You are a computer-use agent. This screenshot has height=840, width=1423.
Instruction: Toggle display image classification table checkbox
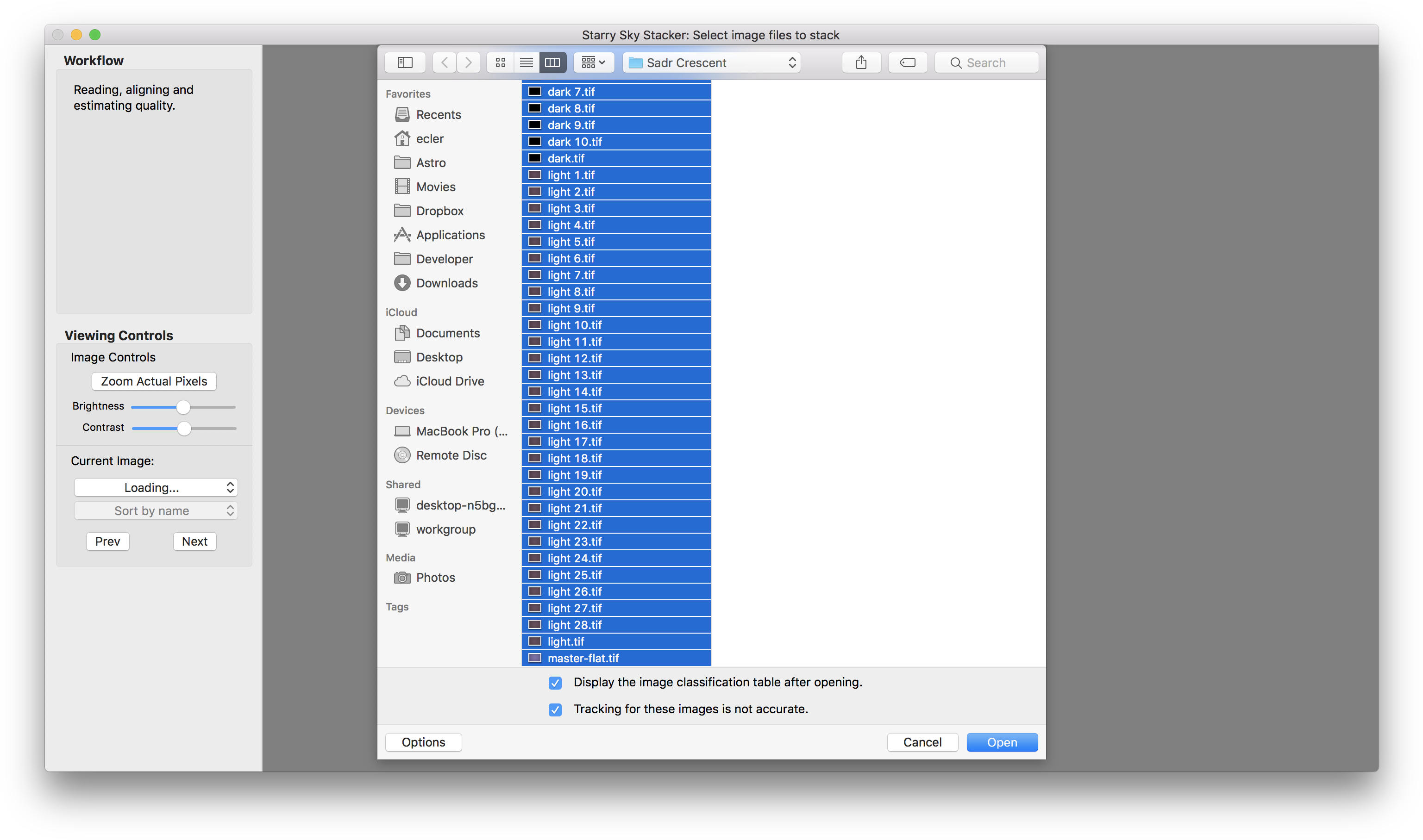(x=555, y=683)
